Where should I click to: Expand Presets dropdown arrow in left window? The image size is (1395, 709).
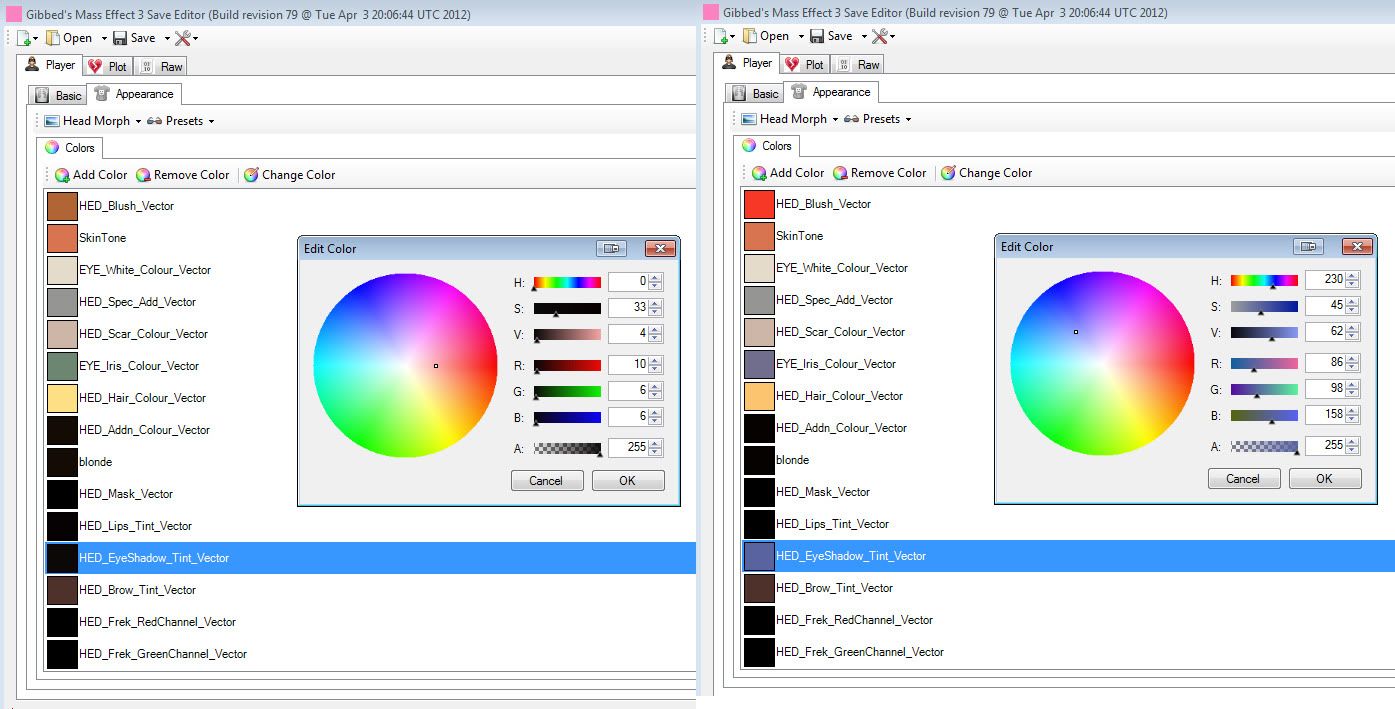[x=211, y=122]
